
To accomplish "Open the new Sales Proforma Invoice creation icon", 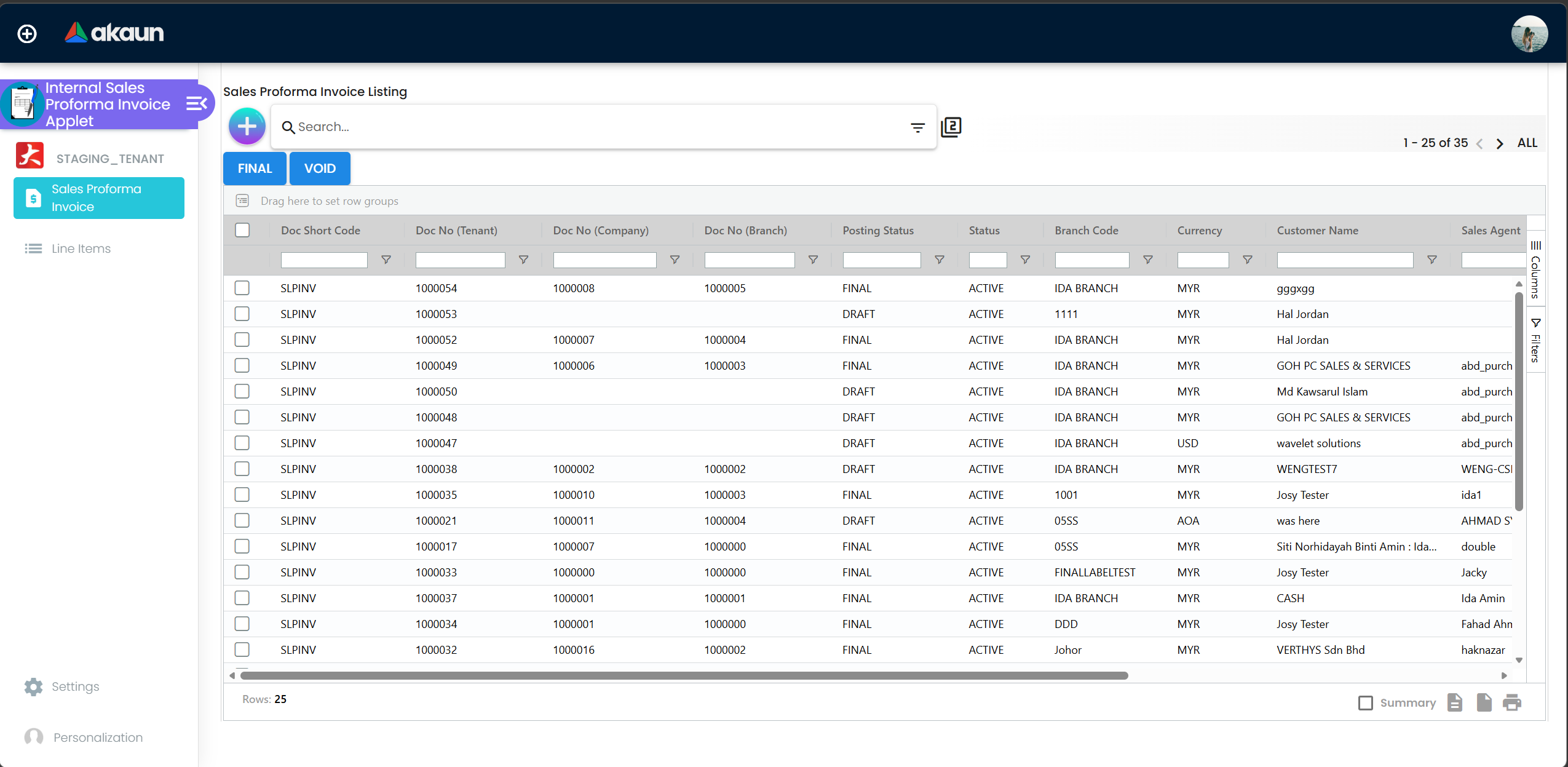I will click(x=246, y=126).
